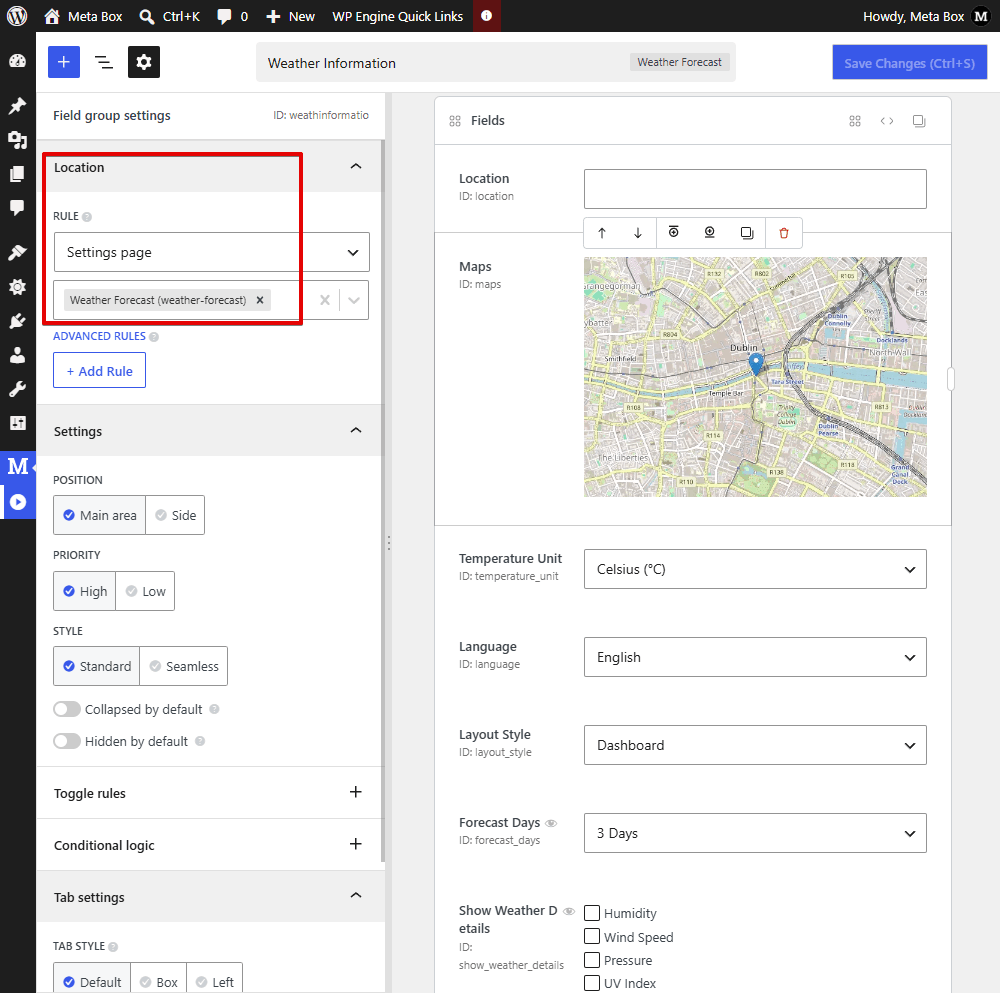The width and height of the screenshot is (1000, 993).
Task: Click the black settings gear icon
Action: [144, 62]
